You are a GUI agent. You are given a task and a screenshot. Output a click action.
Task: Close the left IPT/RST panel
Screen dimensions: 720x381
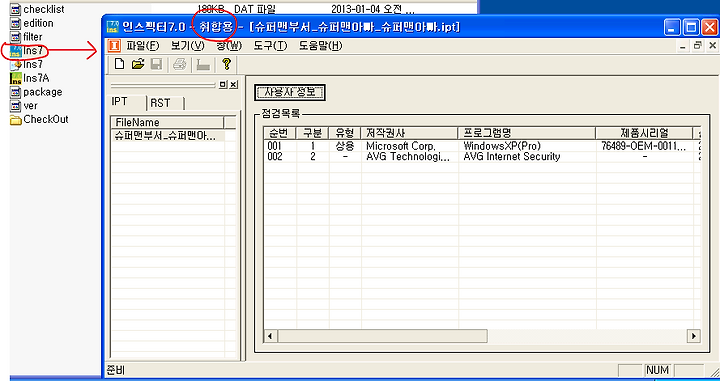click(x=234, y=84)
